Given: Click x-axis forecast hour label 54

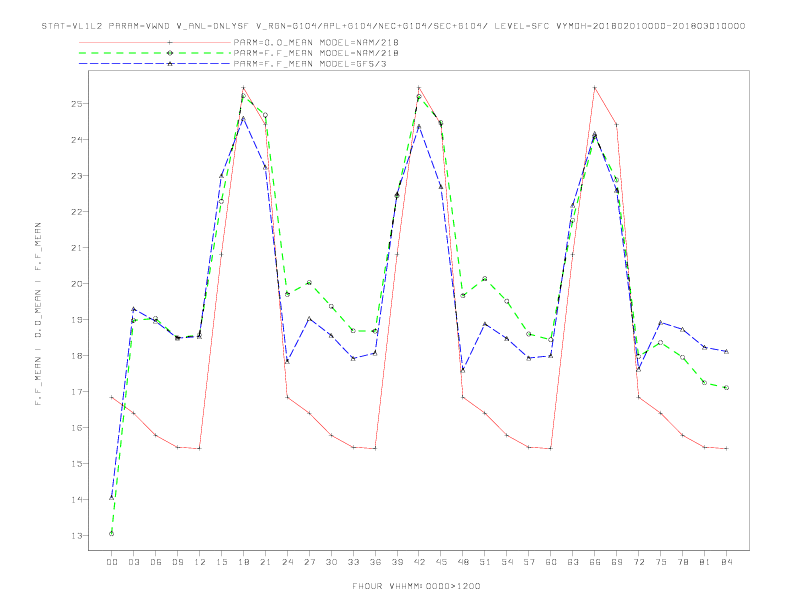Looking at the screenshot, I should pyautogui.click(x=507, y=562).
